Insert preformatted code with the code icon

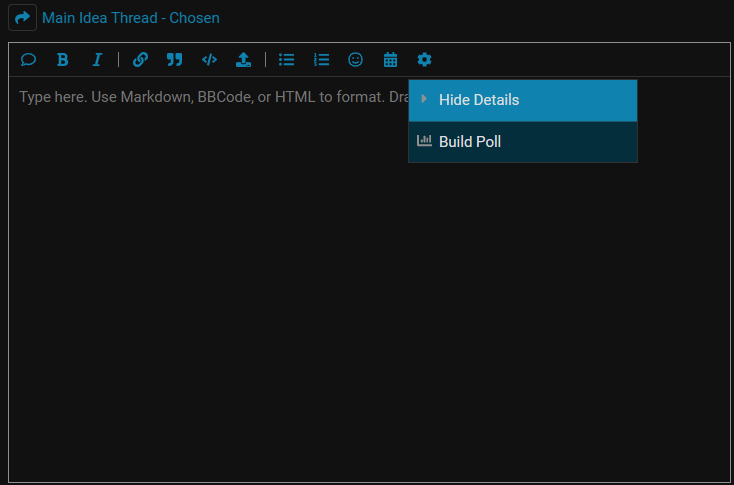(x=209, y=60)
